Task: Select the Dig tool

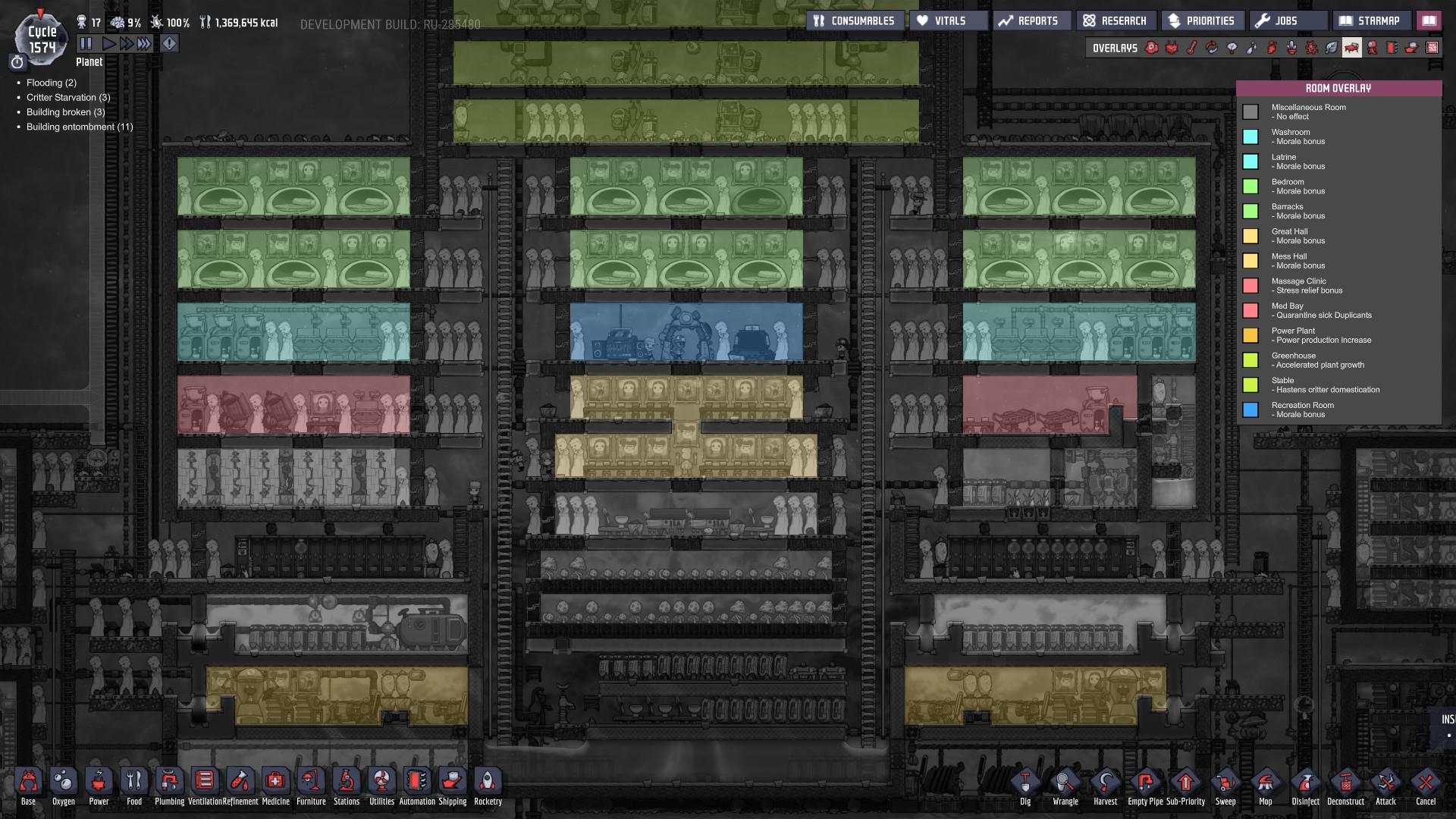Action: [x=1025, y=783]
